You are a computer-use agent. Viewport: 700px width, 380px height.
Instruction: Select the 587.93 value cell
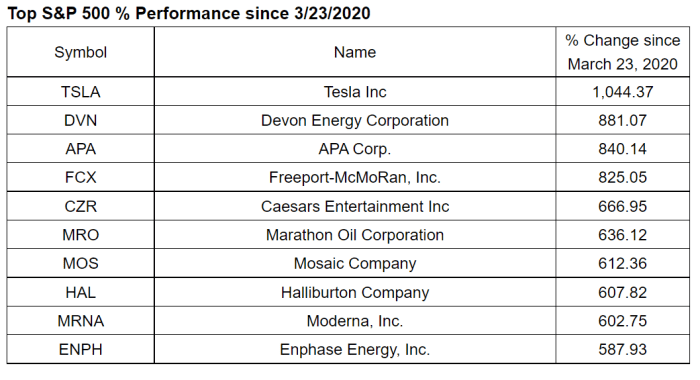tap(623, 349)
